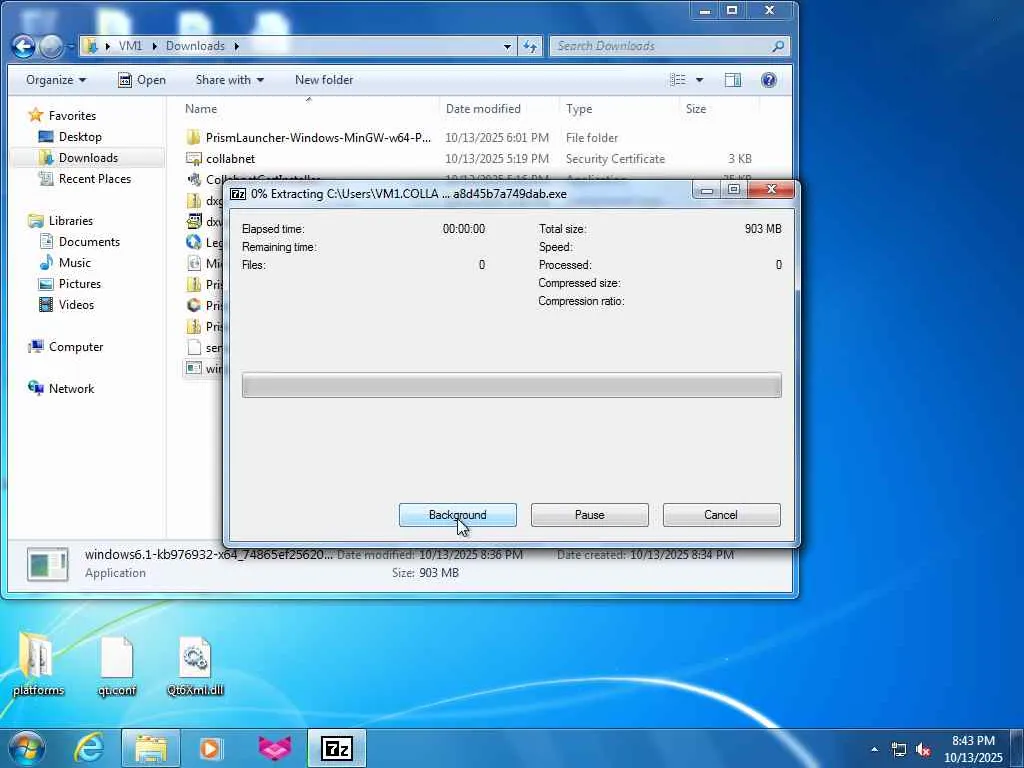Viewport: 1024px width, 768px height.
Task: Change the view with the view icon
Action: (678, 80)
